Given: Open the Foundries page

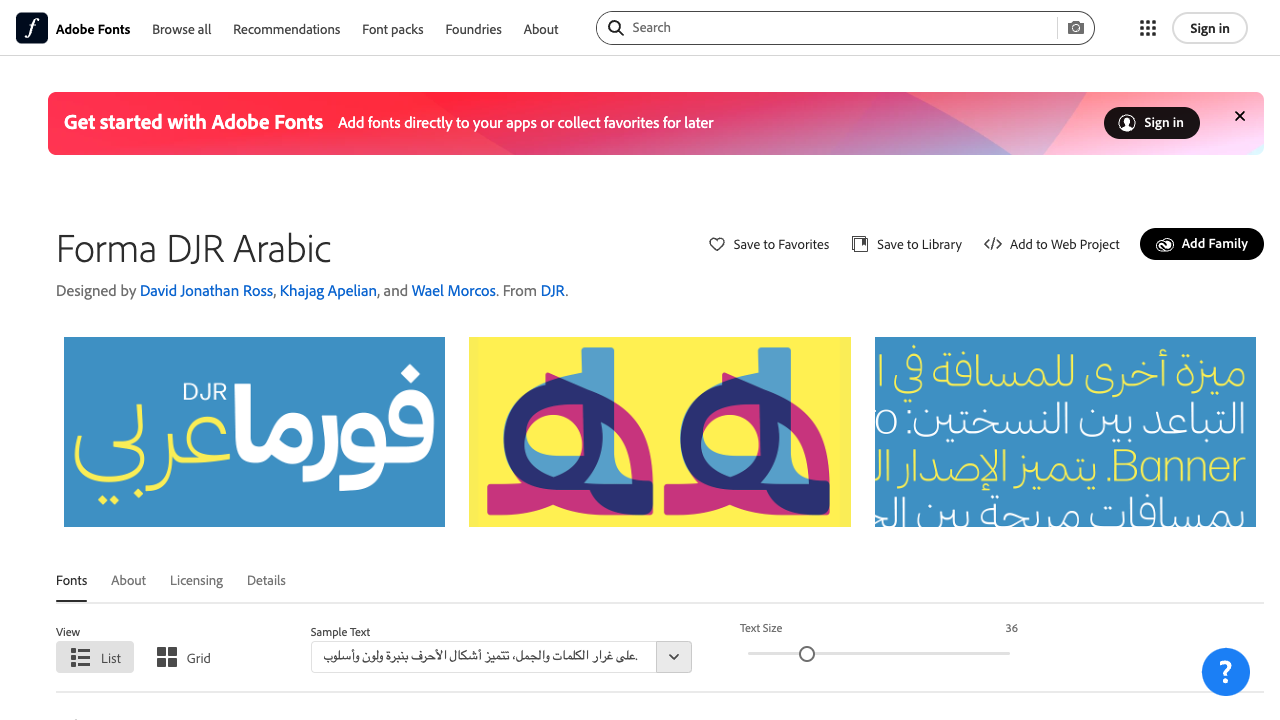Looking at the screenshot, I should click(x=474, y=29).
